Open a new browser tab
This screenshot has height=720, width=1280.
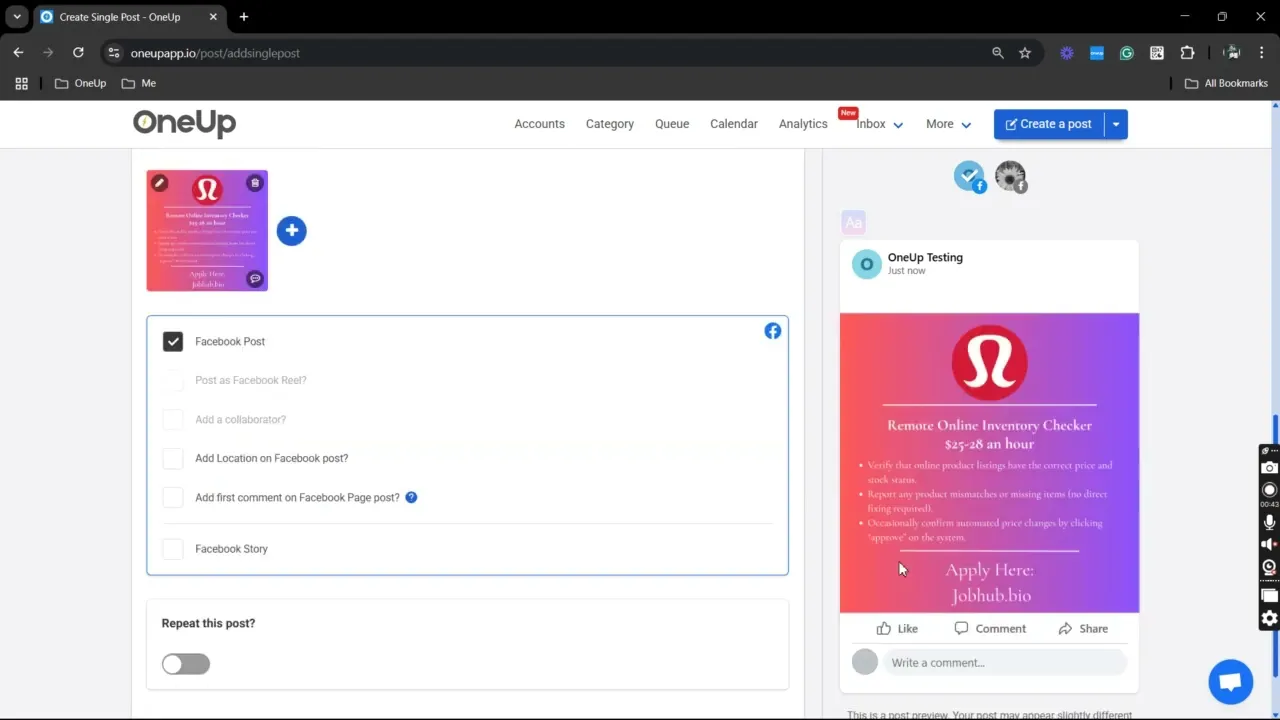click(x=244, y=17)
